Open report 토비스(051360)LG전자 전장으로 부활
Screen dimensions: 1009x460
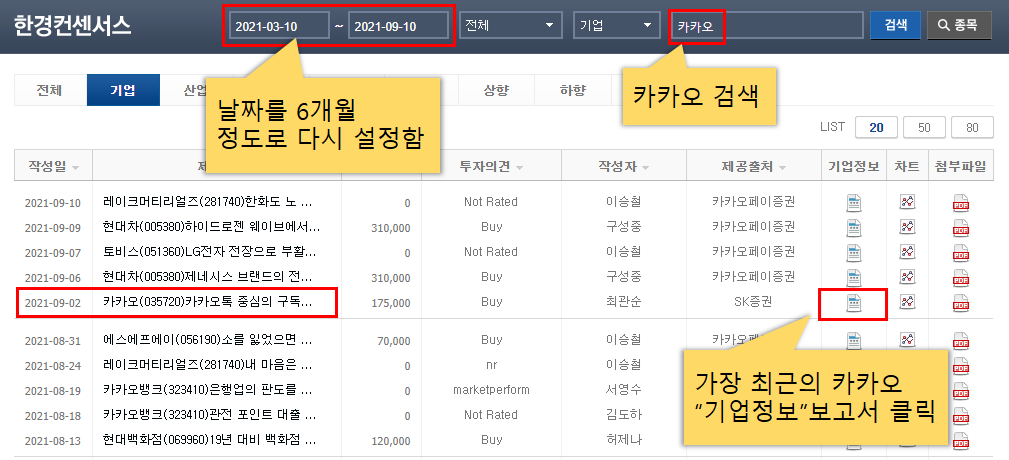tap(209, 252)
